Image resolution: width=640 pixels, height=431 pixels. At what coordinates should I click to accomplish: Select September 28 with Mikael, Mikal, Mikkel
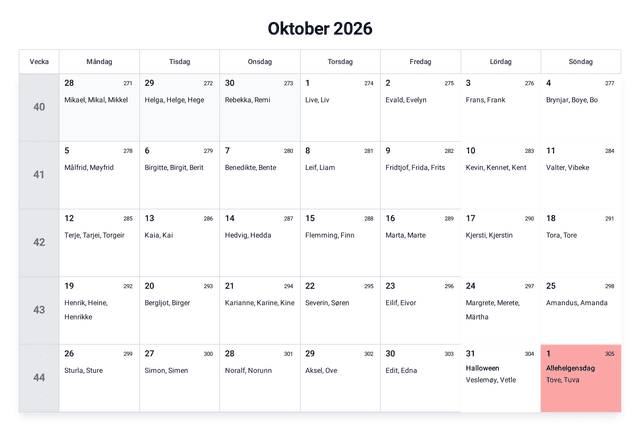tap(99, 107)
